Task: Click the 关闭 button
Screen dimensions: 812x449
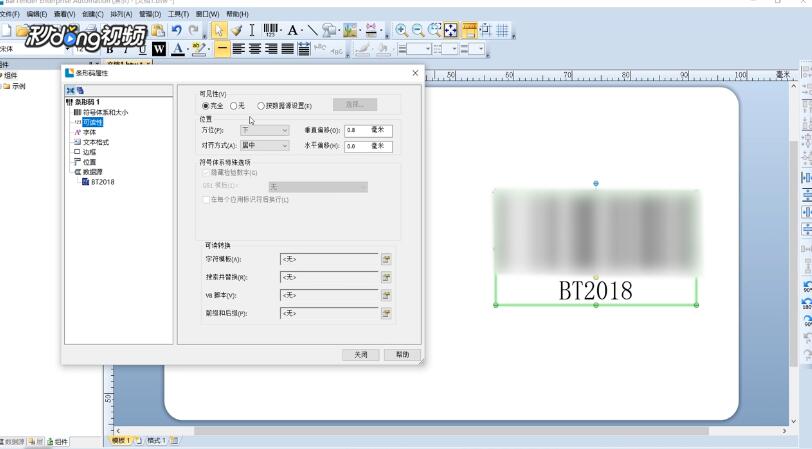Action: [x=361, y=355]
